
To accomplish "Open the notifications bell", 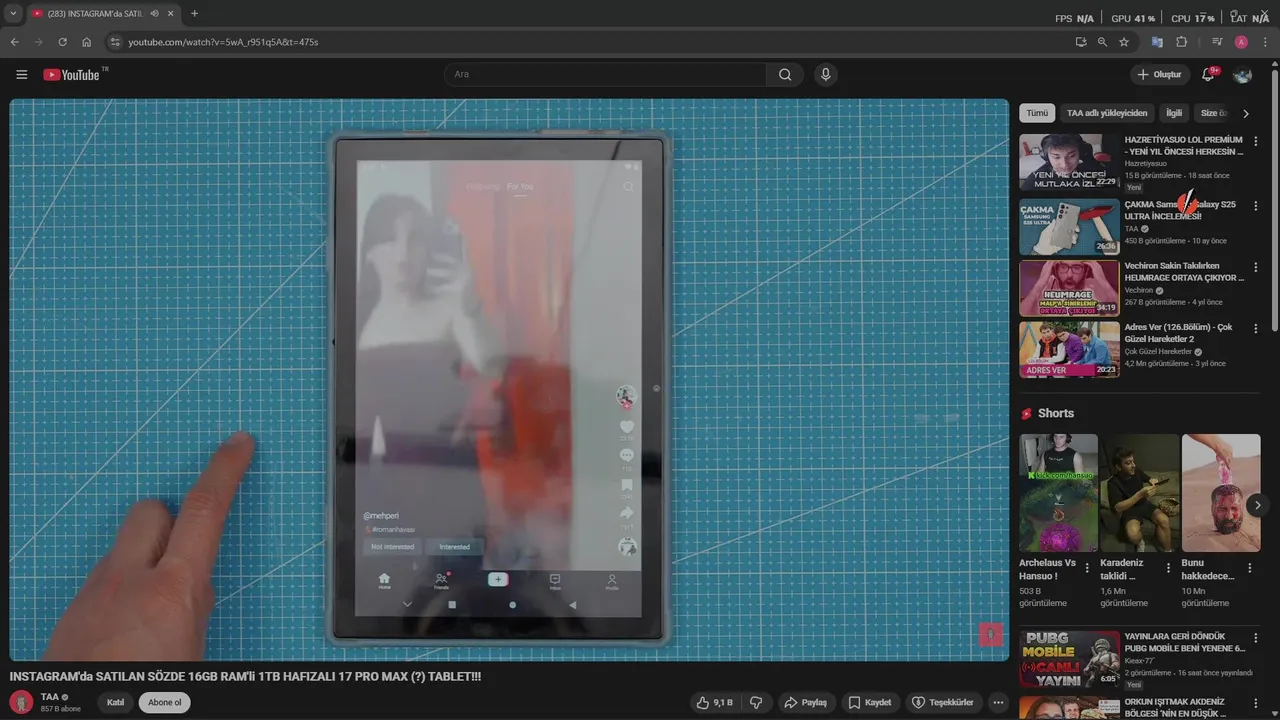I will [x=1209, y=75].
